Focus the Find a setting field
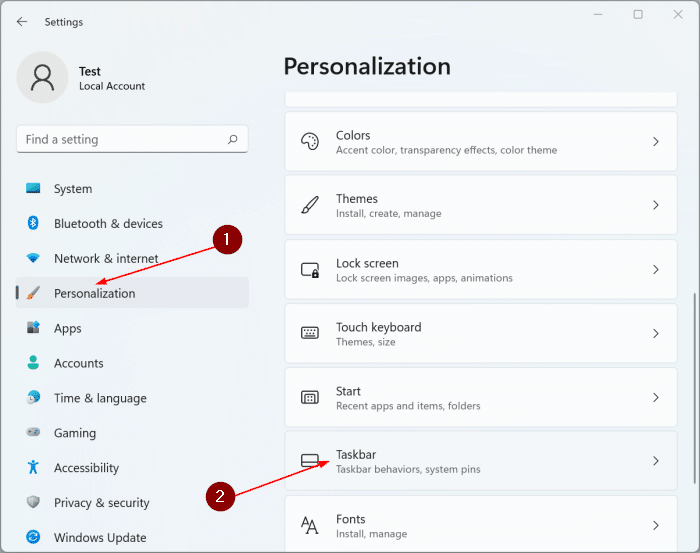This screenshot has width=700, height=553. pos(132,139)
